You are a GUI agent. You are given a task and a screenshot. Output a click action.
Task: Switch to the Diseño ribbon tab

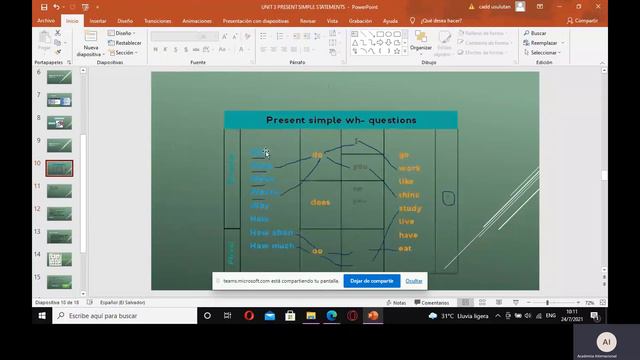point(125,21)
